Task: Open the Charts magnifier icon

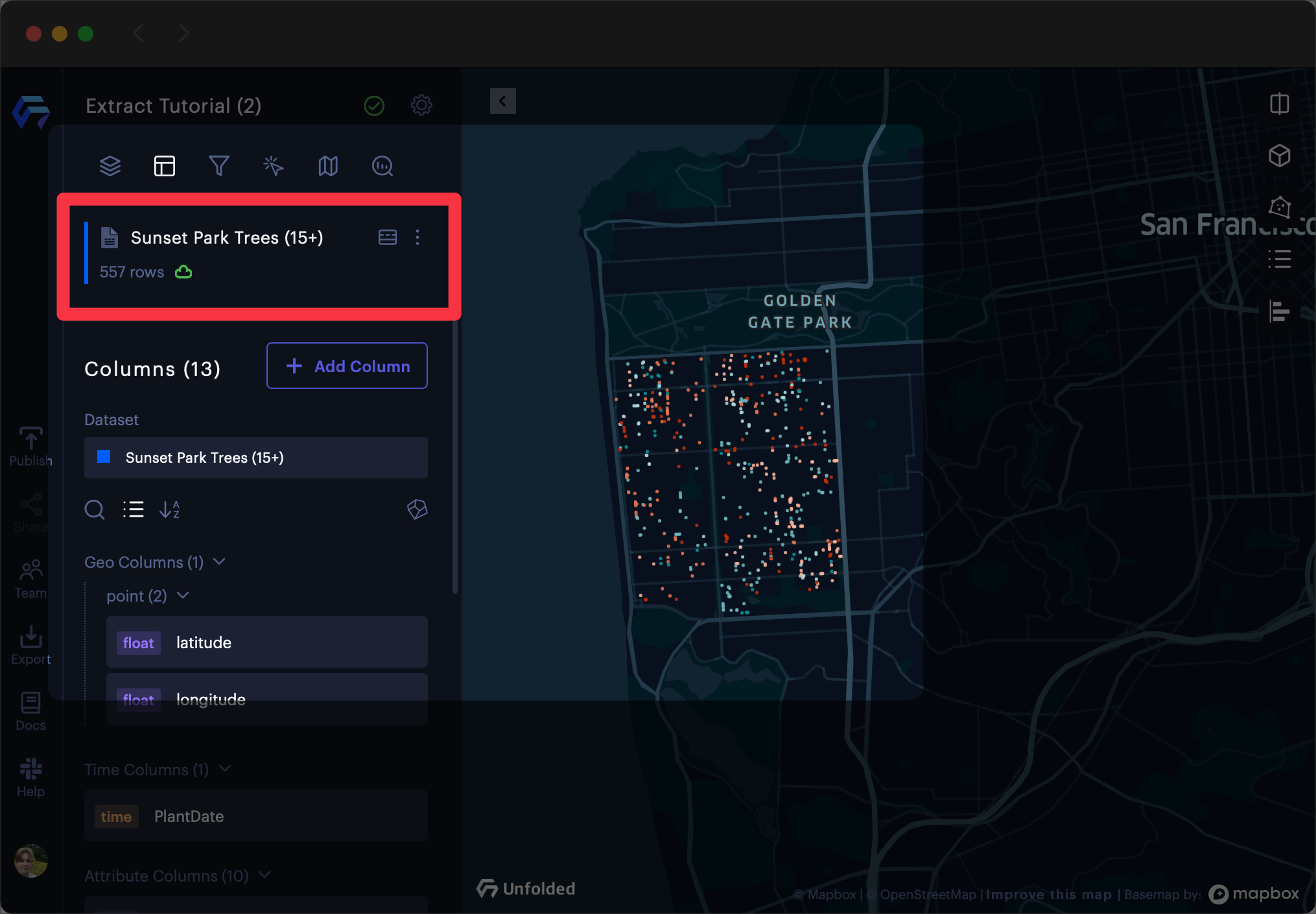Action: click(x=382, y=166)
